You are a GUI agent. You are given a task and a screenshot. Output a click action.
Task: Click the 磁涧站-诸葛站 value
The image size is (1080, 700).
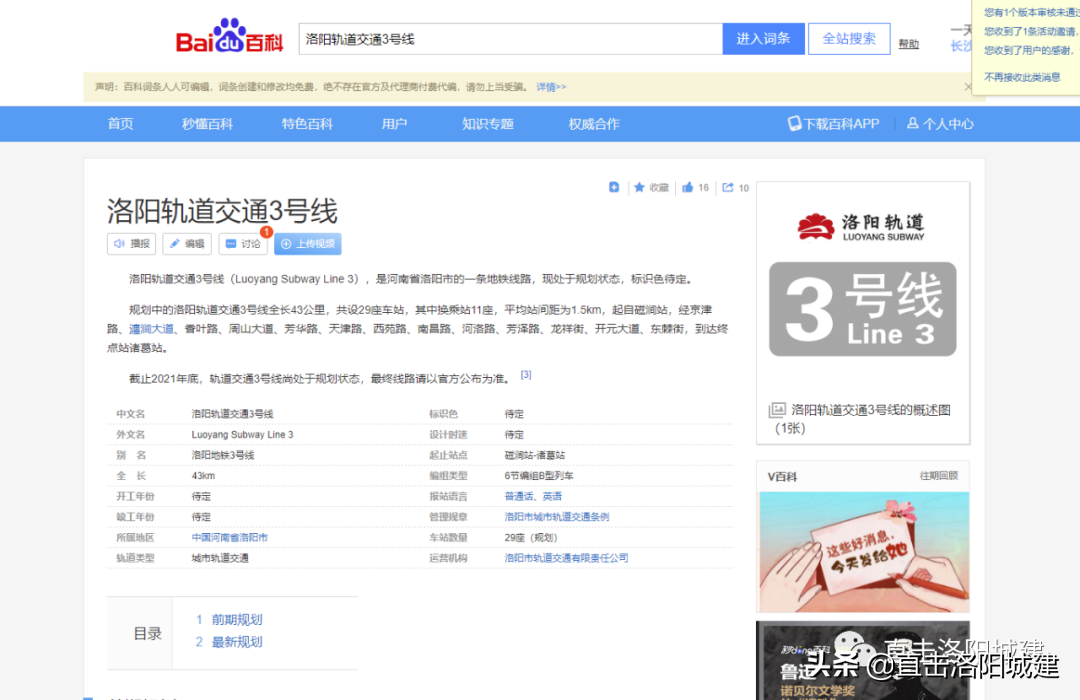534,455
